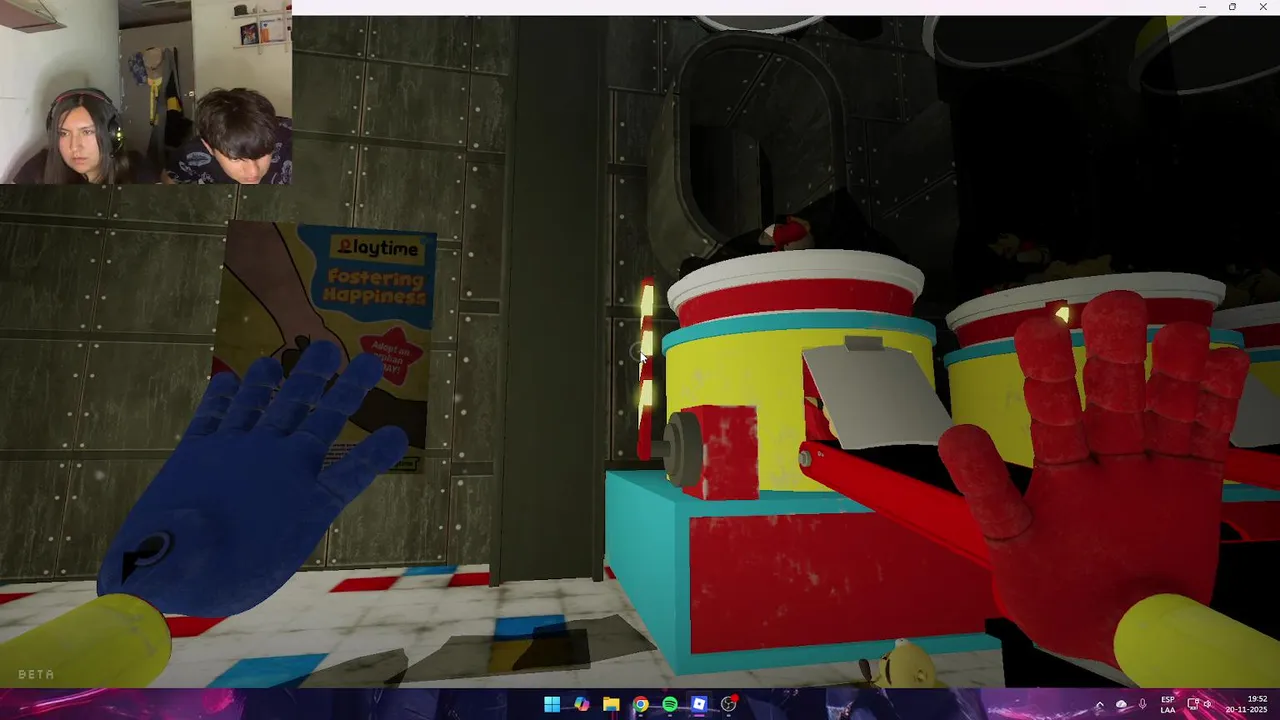Open the OneDrive cloud tray icon
1280x720 pixels.
click(x=1121, y=704)
